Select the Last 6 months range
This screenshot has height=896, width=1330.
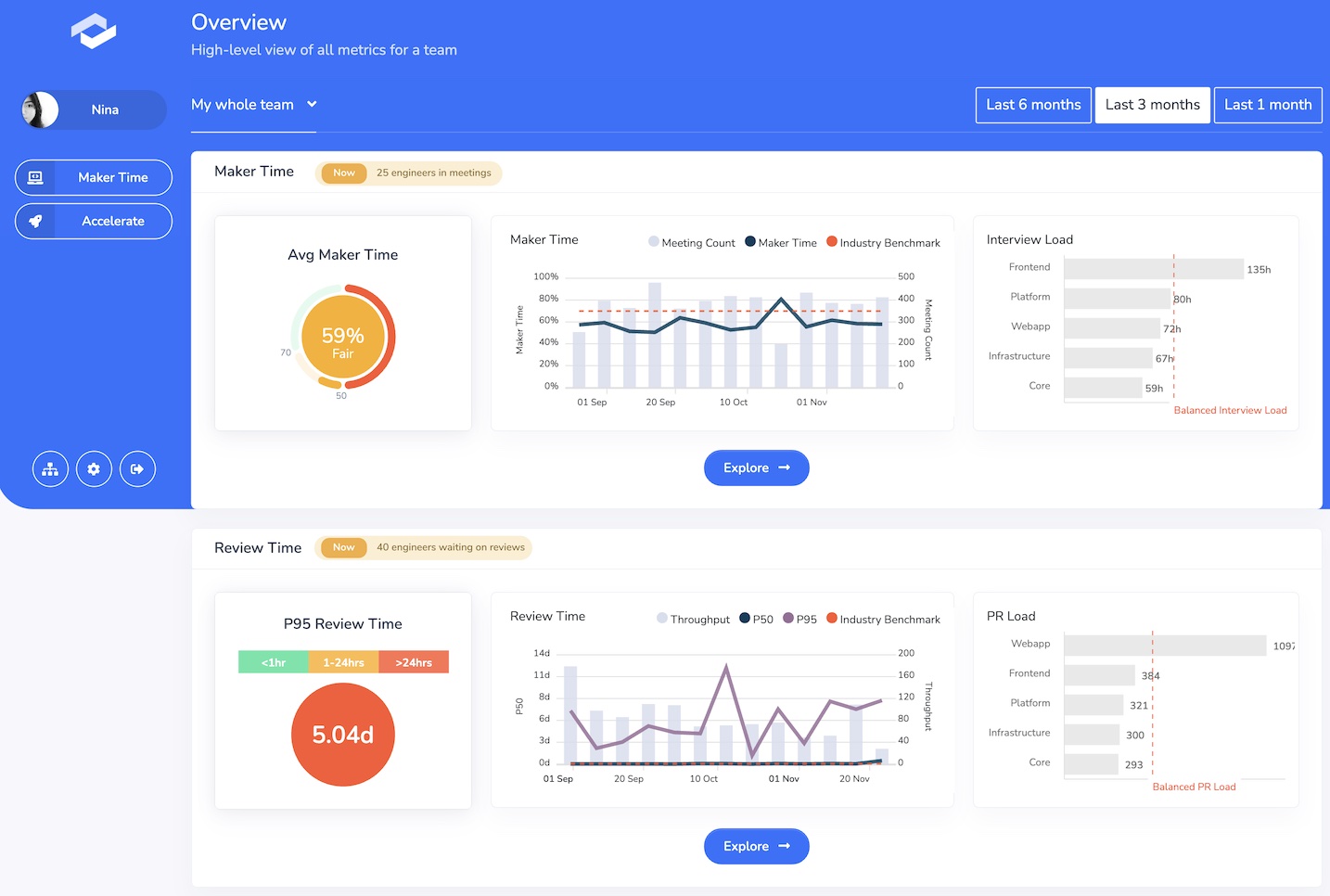1033,105
